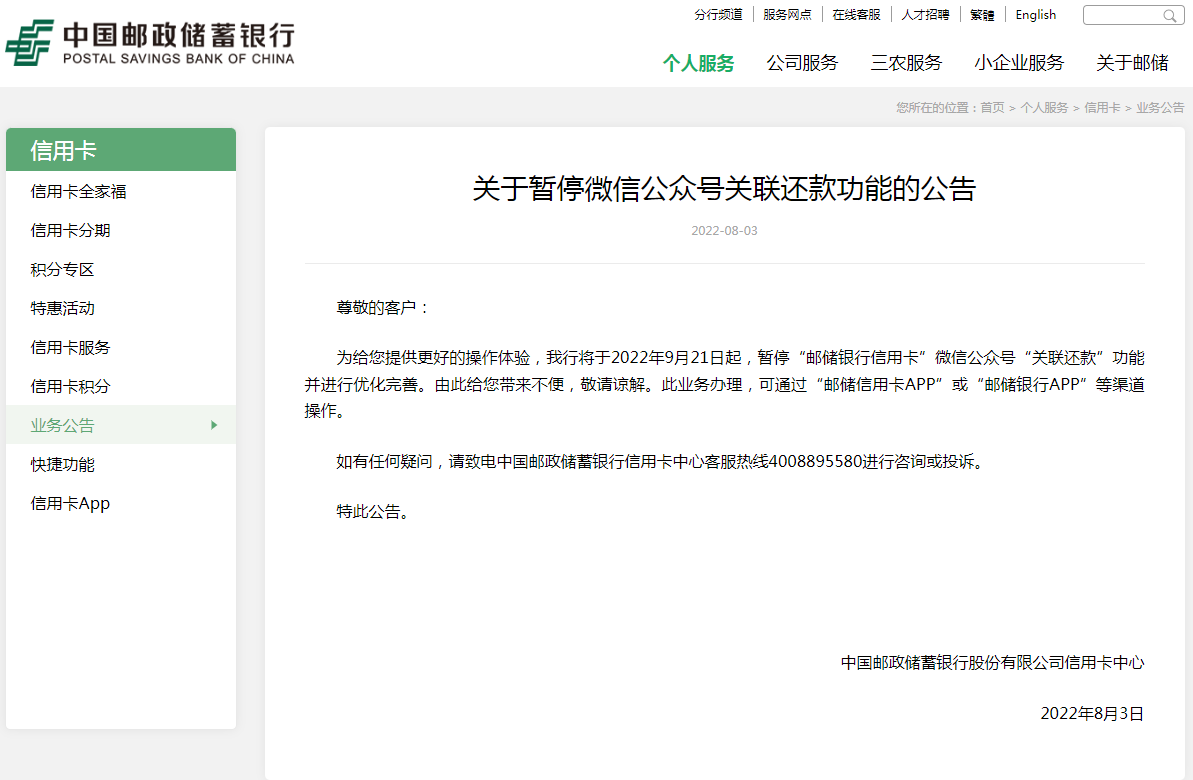Click the search input field
Image resolution: width=1193 pixels, height=780 pixels.
click(1121, 16)
